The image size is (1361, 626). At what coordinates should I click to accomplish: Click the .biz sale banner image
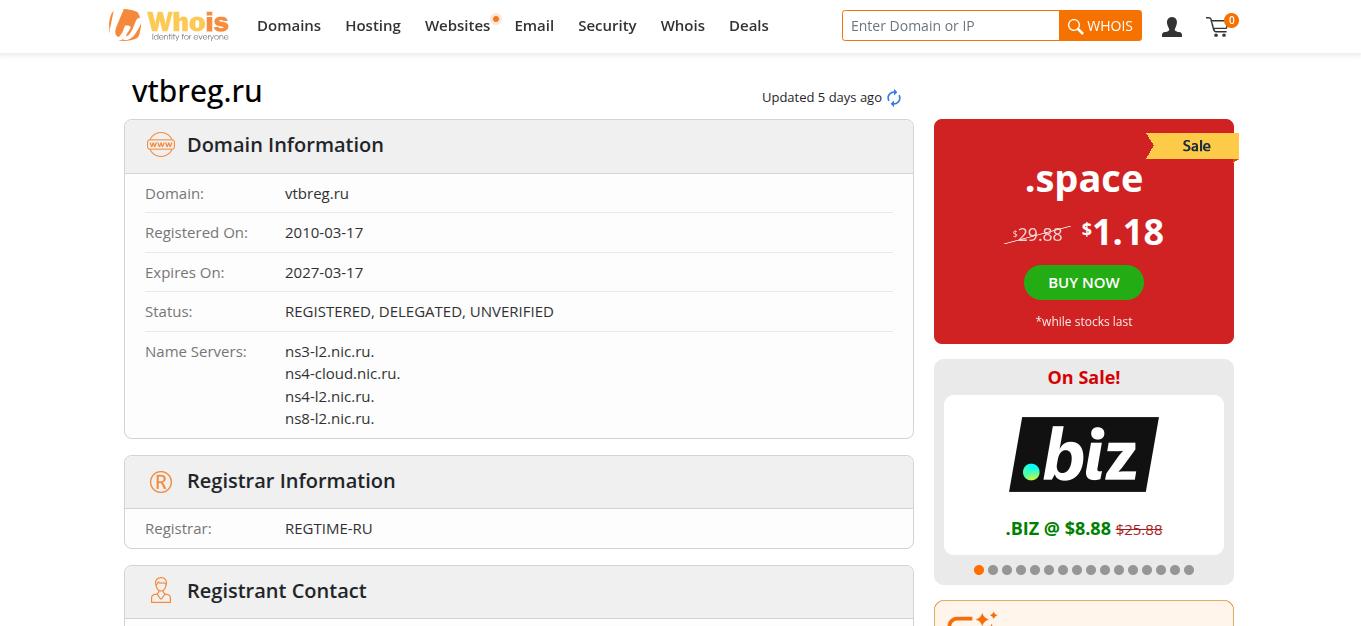[1084, 454]
